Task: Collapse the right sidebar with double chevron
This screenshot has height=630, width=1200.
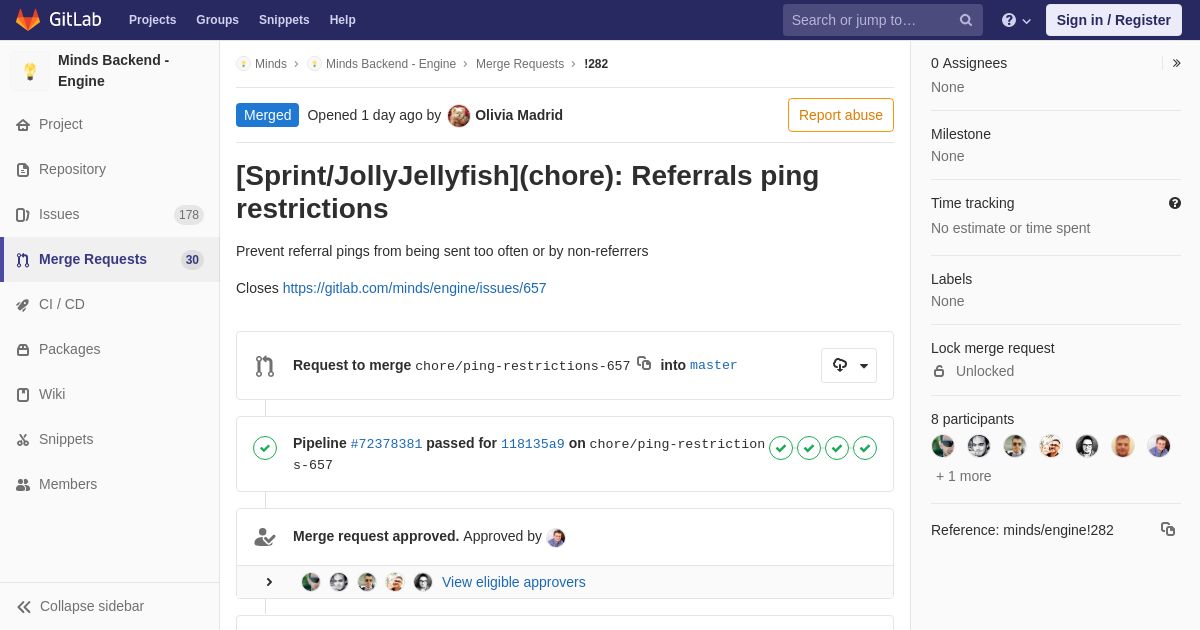Action: point(1176,63)
